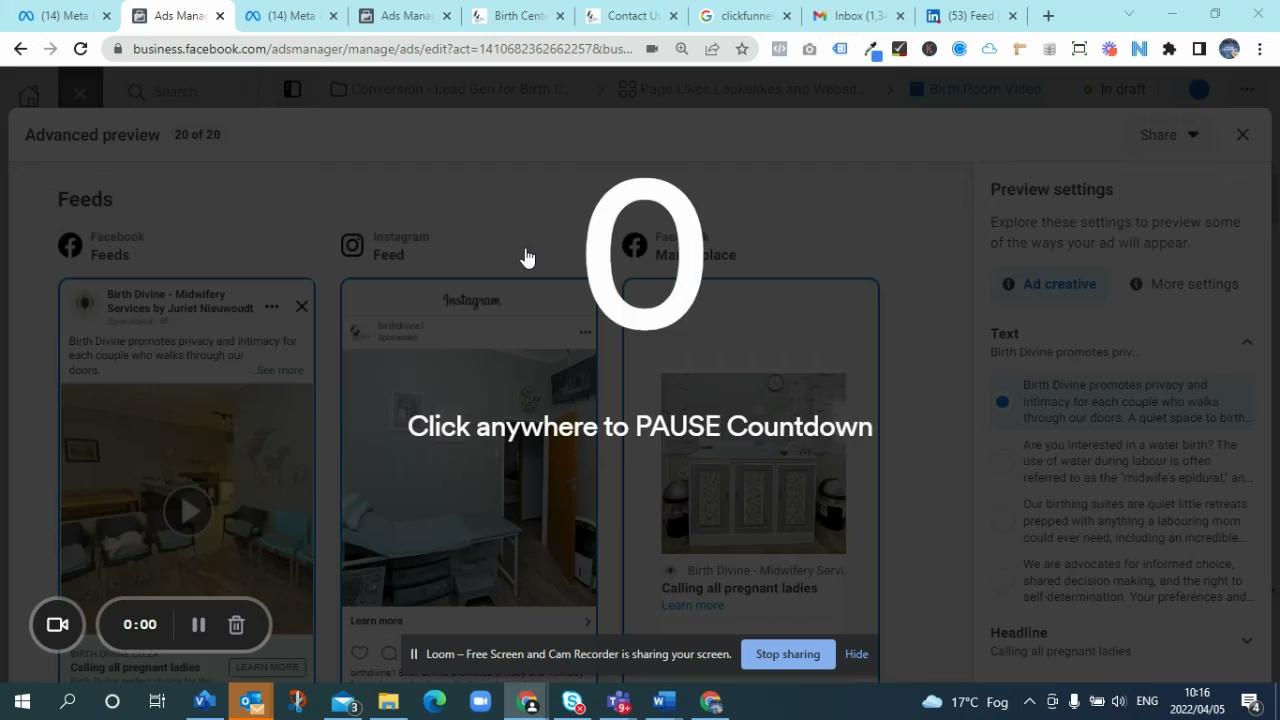Open the volume control in system tray
The image size is (1280, 720).
pos(1118,701)
